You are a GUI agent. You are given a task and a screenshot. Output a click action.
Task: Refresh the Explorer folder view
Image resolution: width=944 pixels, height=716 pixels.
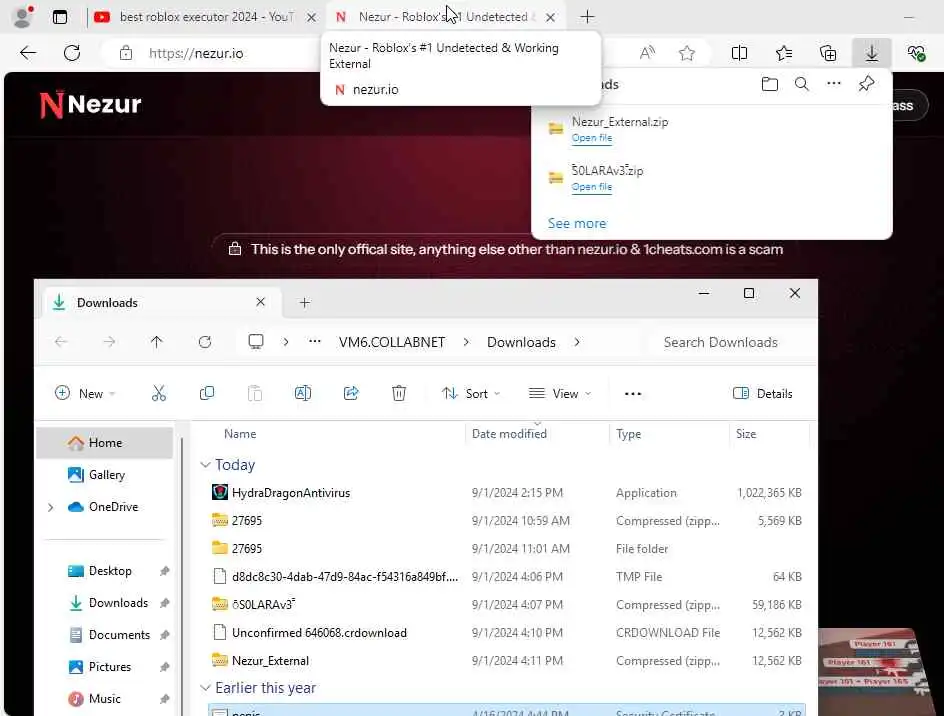tap(205, 342)
